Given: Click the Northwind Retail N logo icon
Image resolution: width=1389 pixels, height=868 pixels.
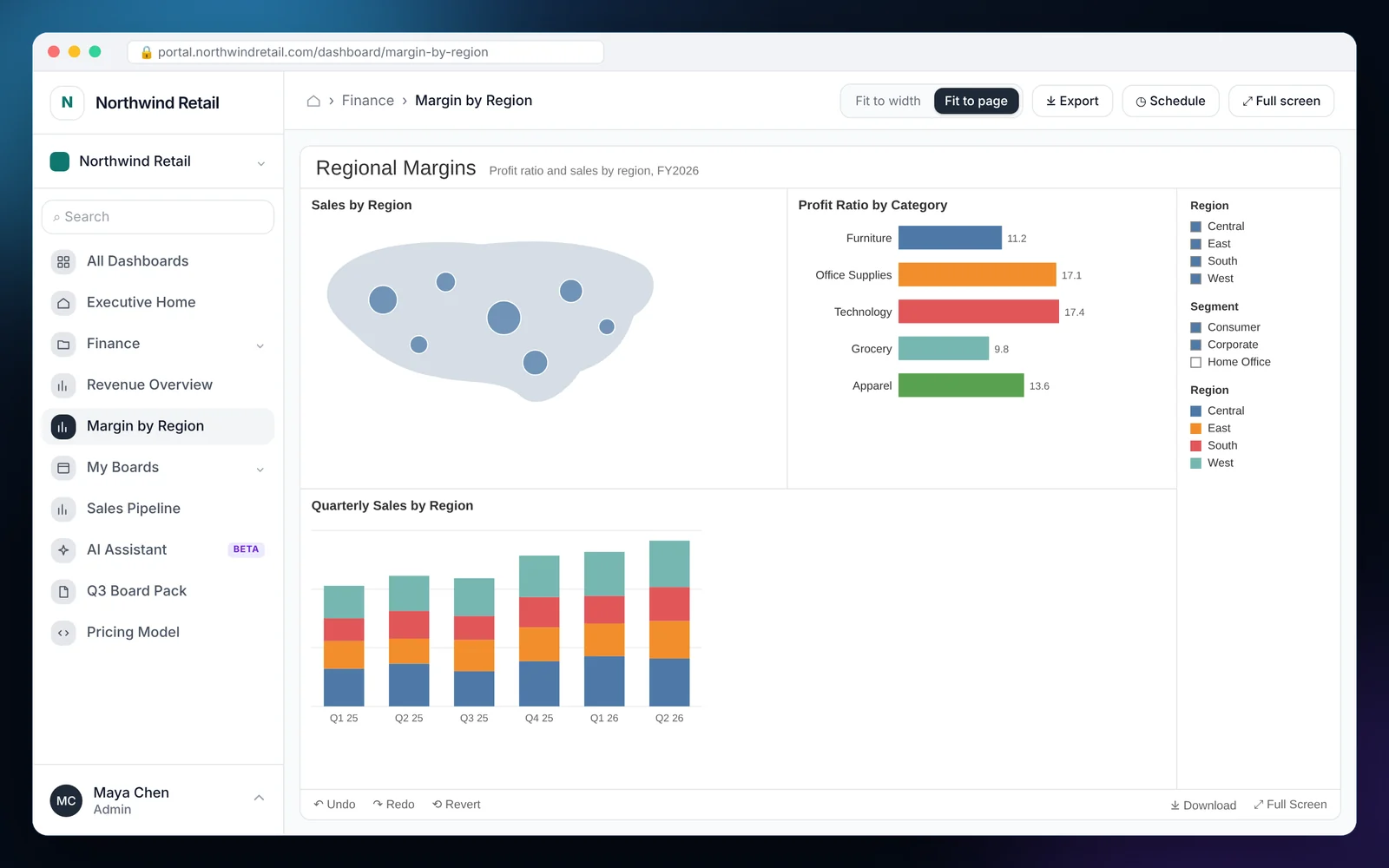Looking at the screenshot, I should point(67,102).
